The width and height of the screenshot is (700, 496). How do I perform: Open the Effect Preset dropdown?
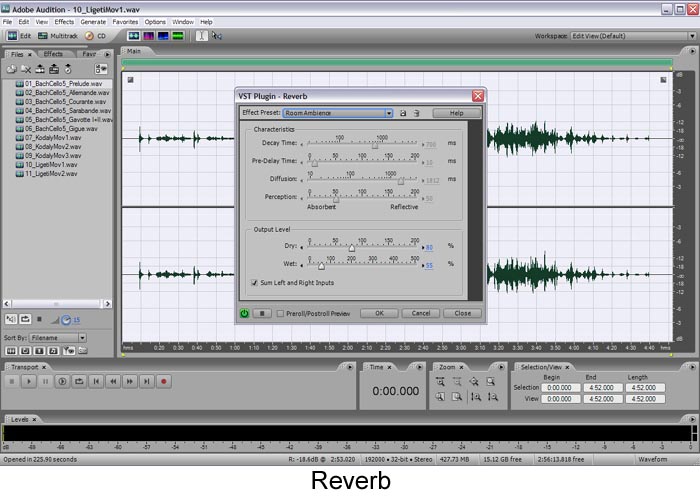tap(389, 113)
